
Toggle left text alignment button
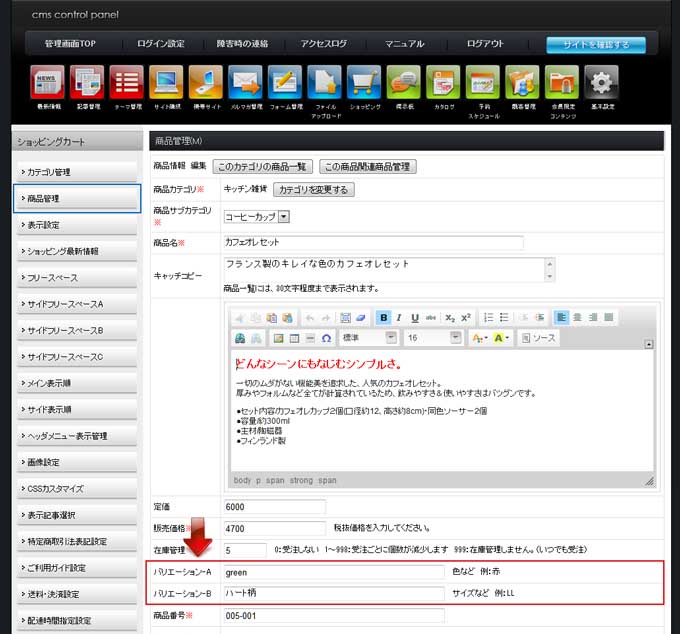pos(561,317)
